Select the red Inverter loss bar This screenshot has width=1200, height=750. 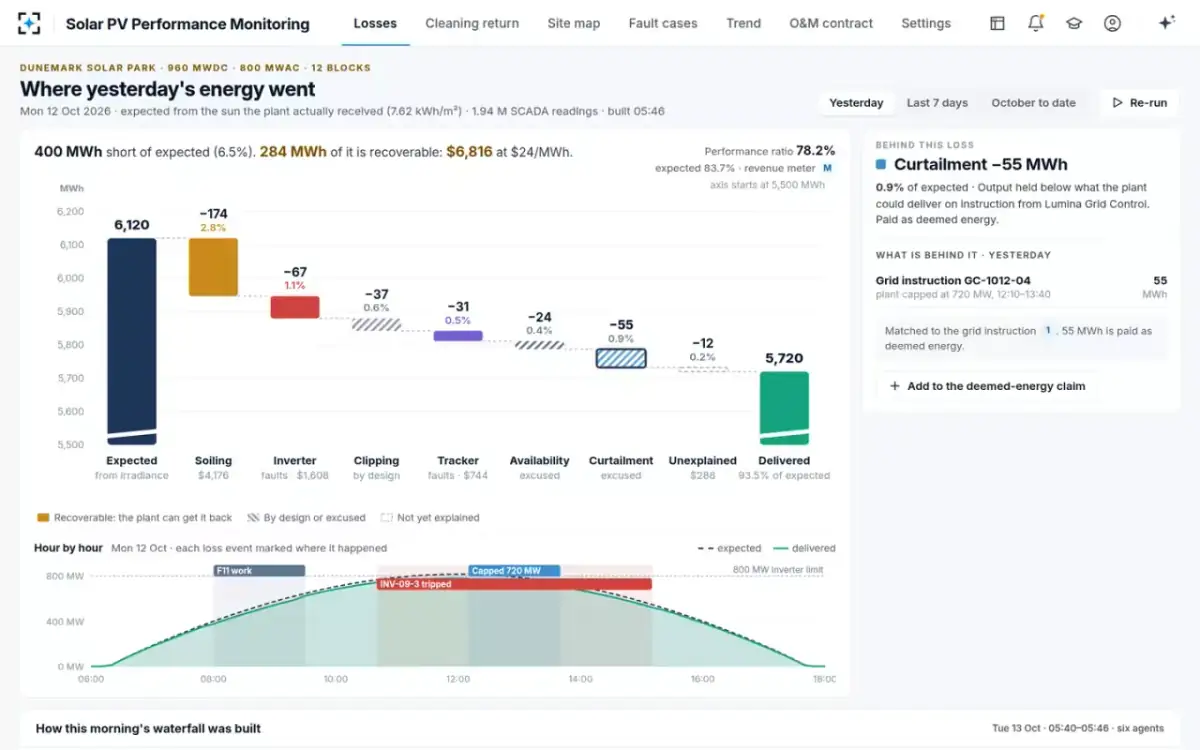(295, 307)
